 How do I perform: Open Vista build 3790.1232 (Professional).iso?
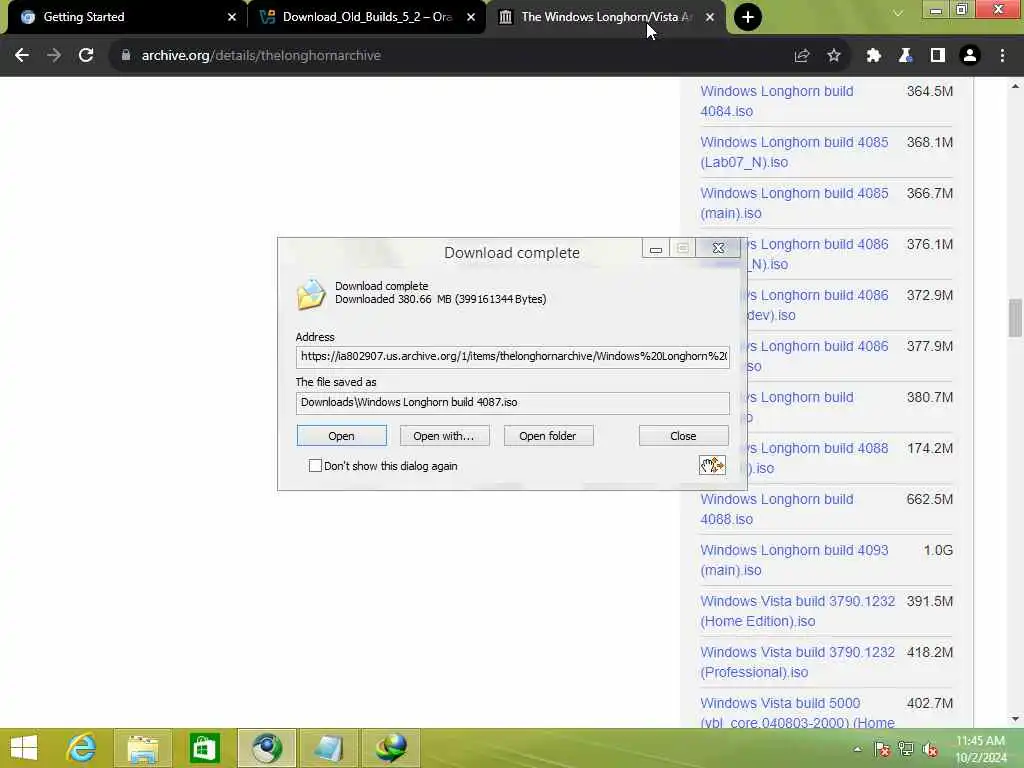tap(797, 662)
